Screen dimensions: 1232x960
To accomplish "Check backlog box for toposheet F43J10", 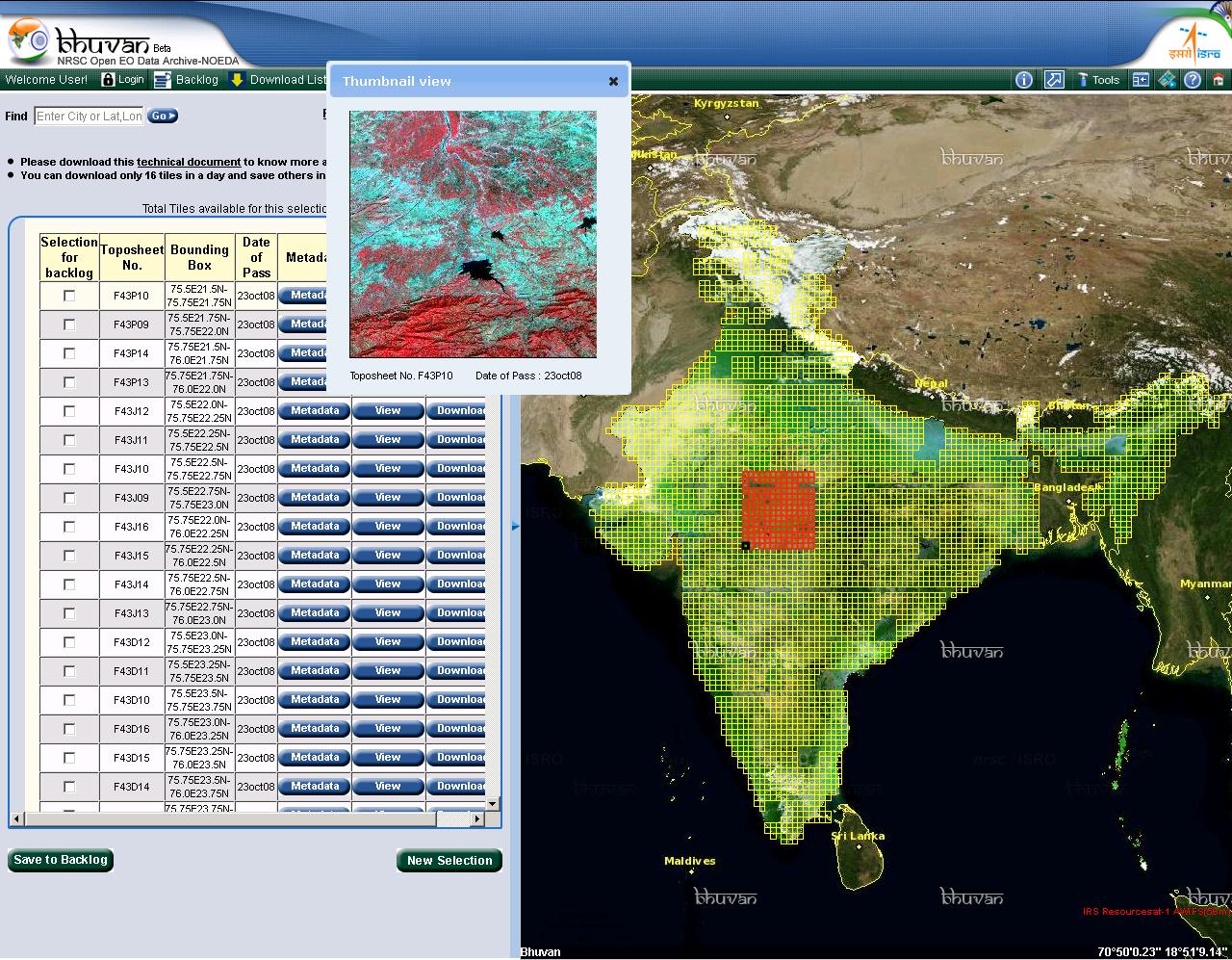I will click(69, 469).
